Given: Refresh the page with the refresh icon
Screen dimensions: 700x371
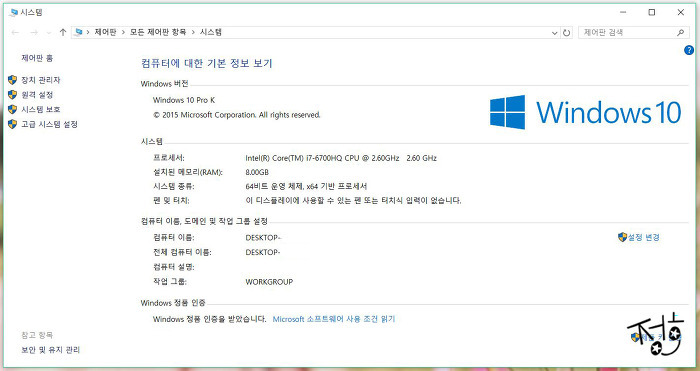Looking at the screenshot, I should [567, 33].
